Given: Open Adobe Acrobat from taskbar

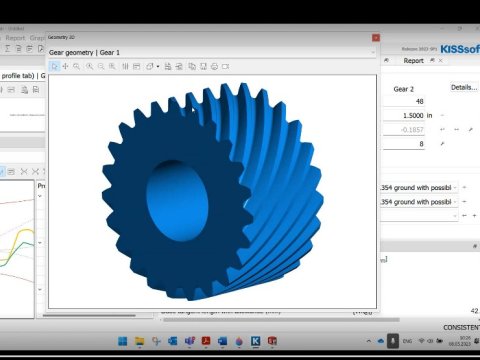Looking at the screenshot, I should (x=206, y=341).
